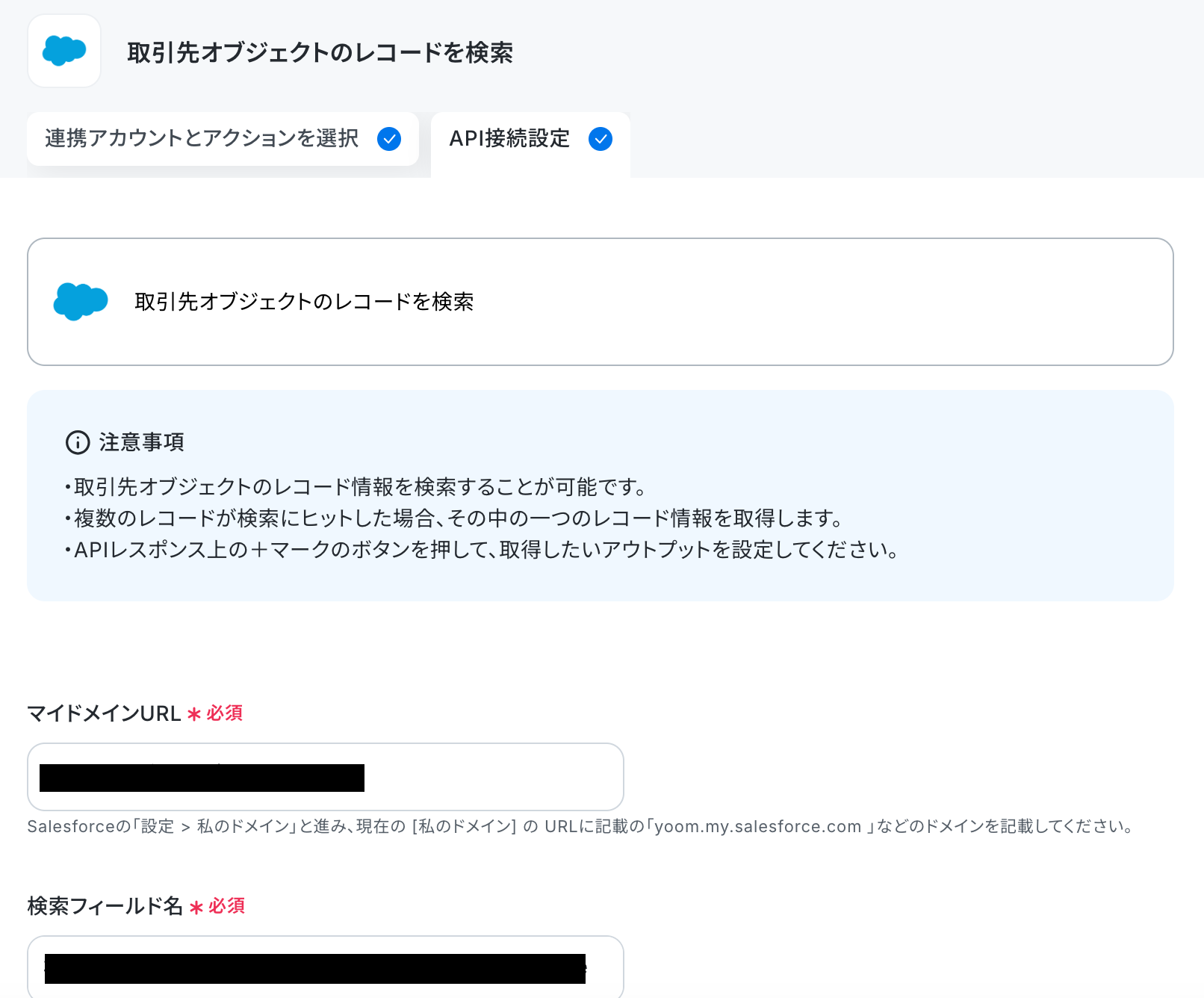Select the 取引先オブジェクトのレコードを検索 card title

click(304, 302)
